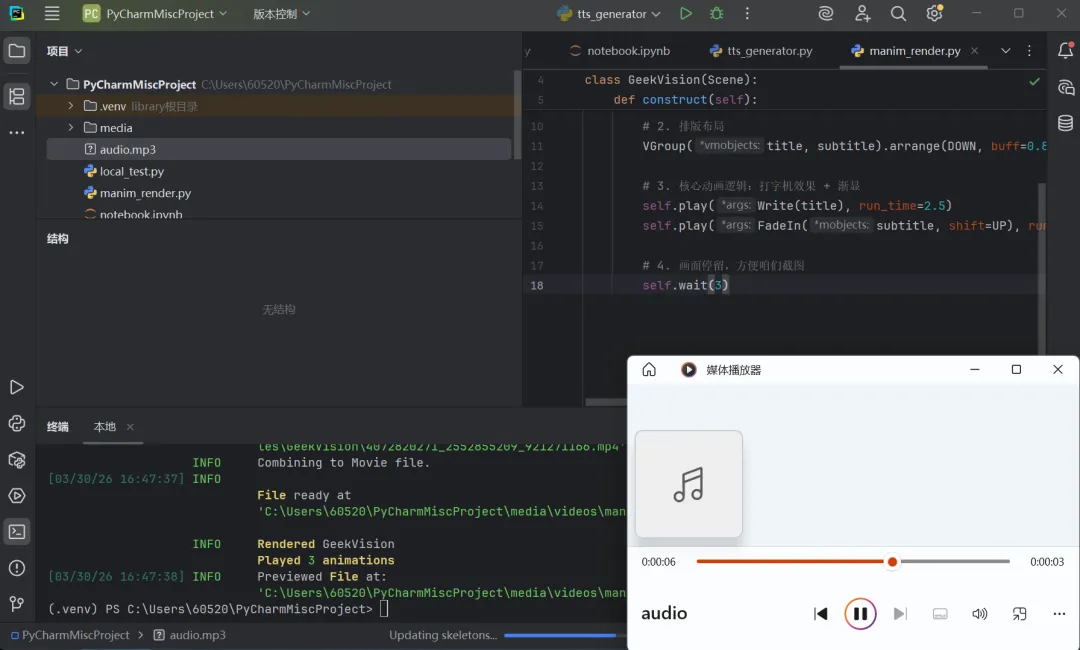The image size is (1080, 650).
Task: Open PyCharmMiscProject project dropdown
Action: coord(155,13)
